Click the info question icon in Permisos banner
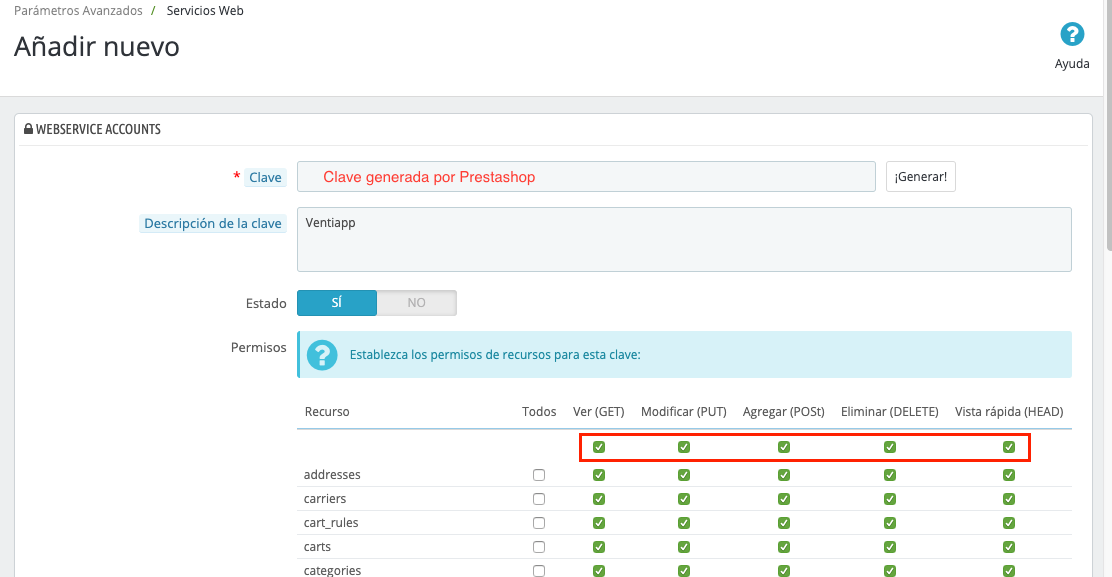The image size is (1112, 577). 322,354
